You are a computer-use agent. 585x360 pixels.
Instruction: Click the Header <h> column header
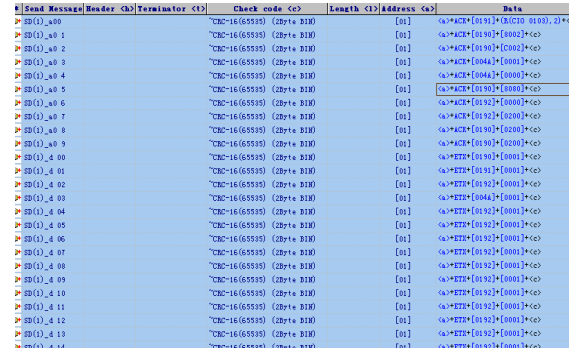110,9
